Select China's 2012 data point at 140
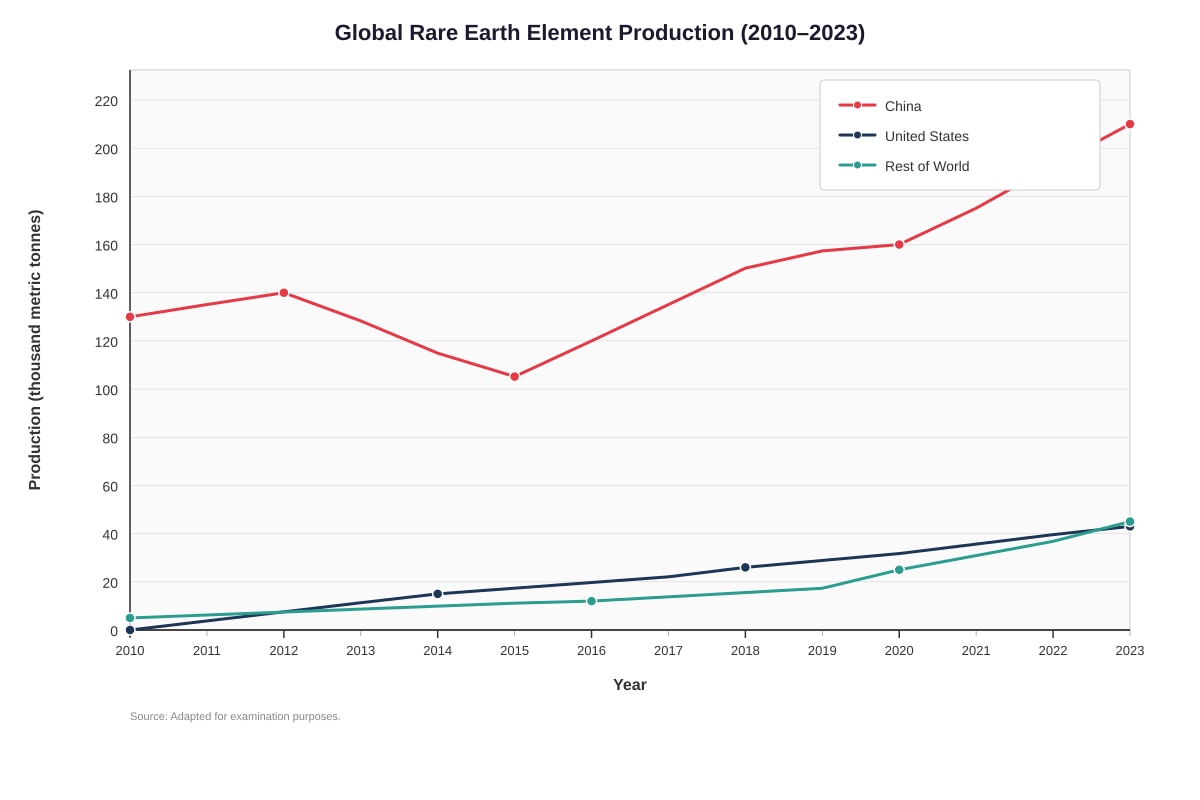1200x800 pixels. [284, 293]
